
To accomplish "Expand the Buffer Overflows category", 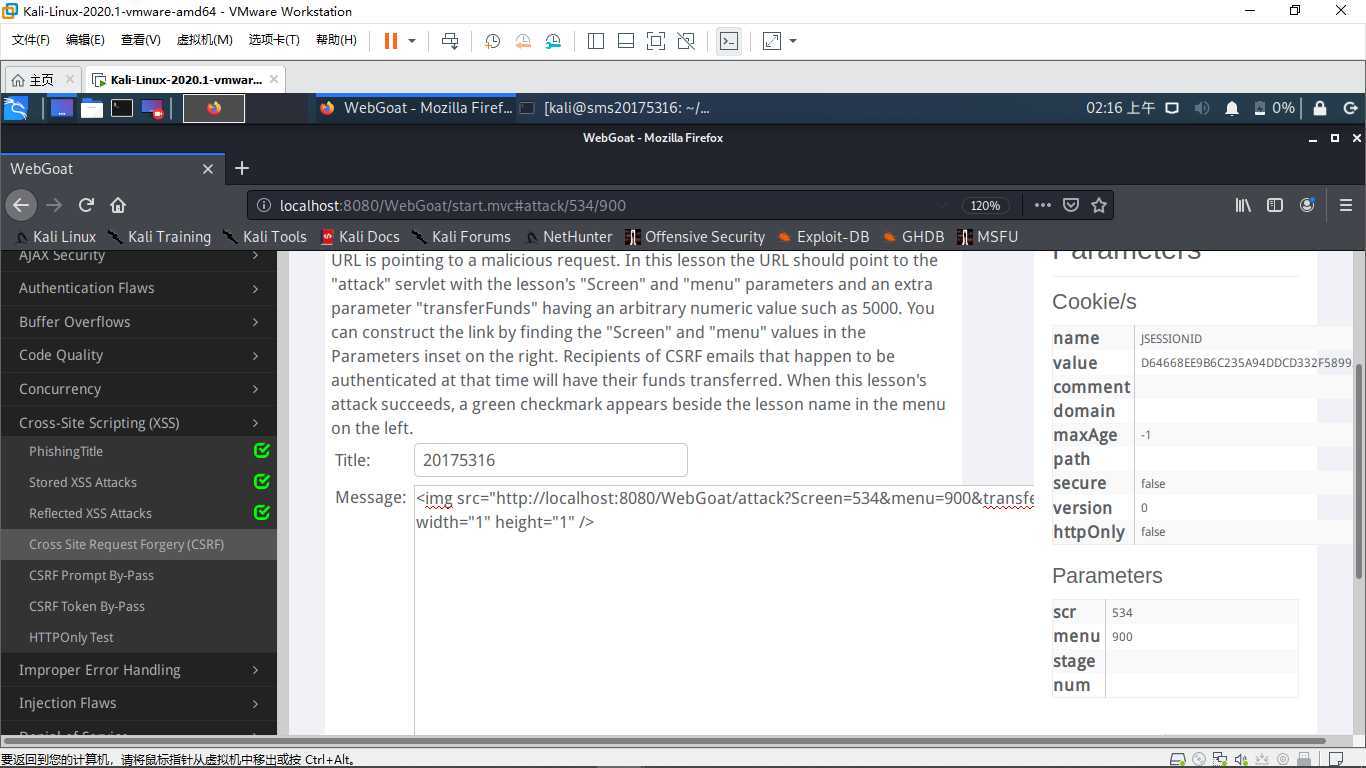I will click(138, 322).
